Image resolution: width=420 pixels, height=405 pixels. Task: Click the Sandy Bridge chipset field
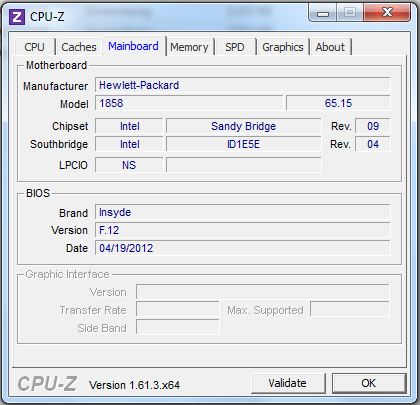(244, 126)
